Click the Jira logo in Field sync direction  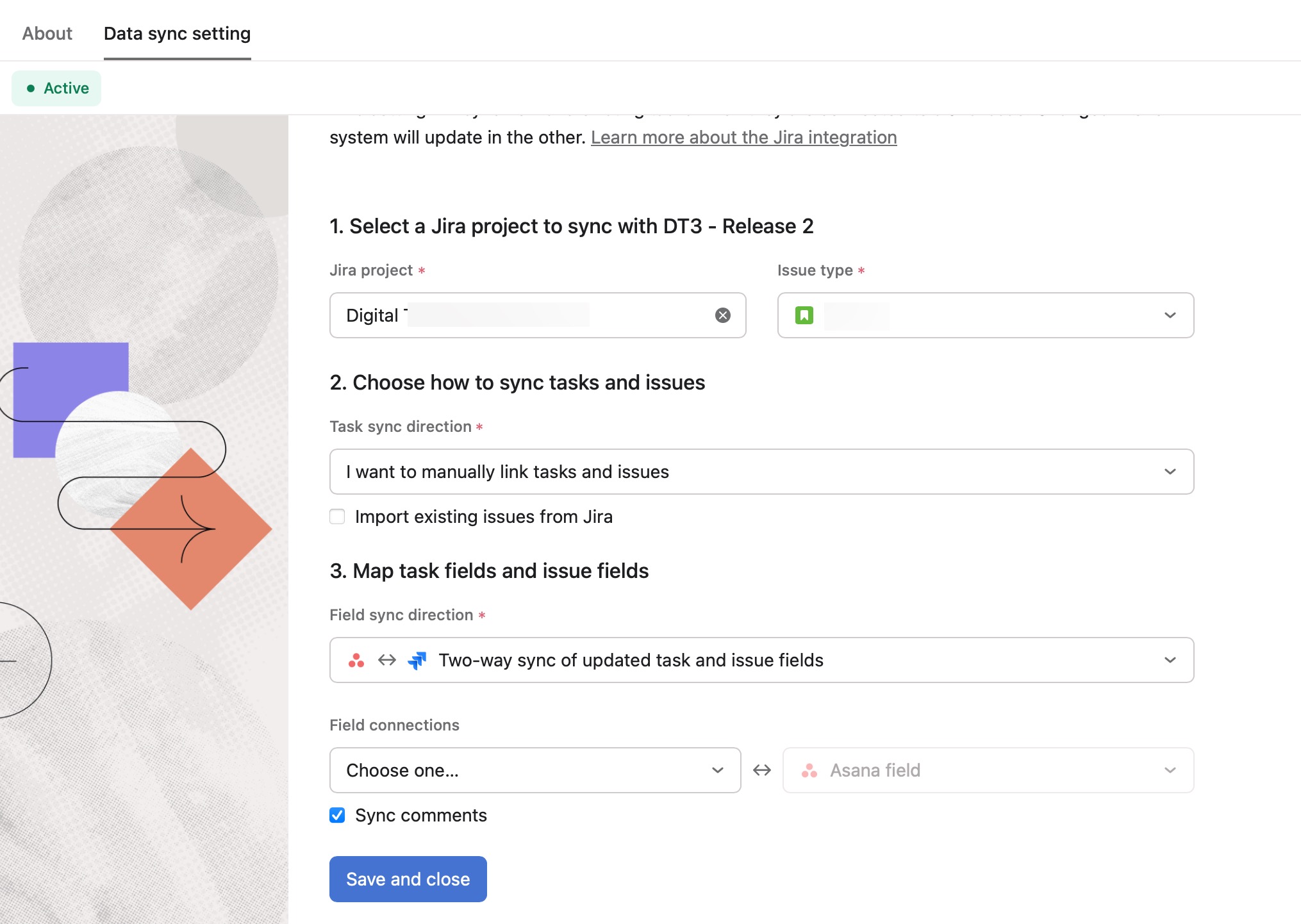coord(417,660)
